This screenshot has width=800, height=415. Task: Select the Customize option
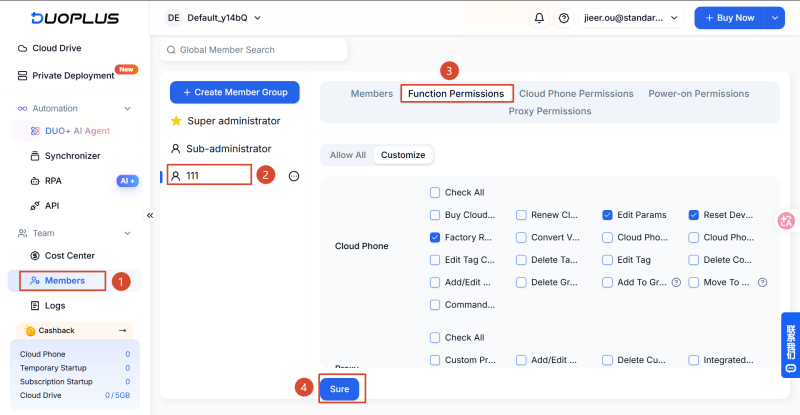(403, 155)
